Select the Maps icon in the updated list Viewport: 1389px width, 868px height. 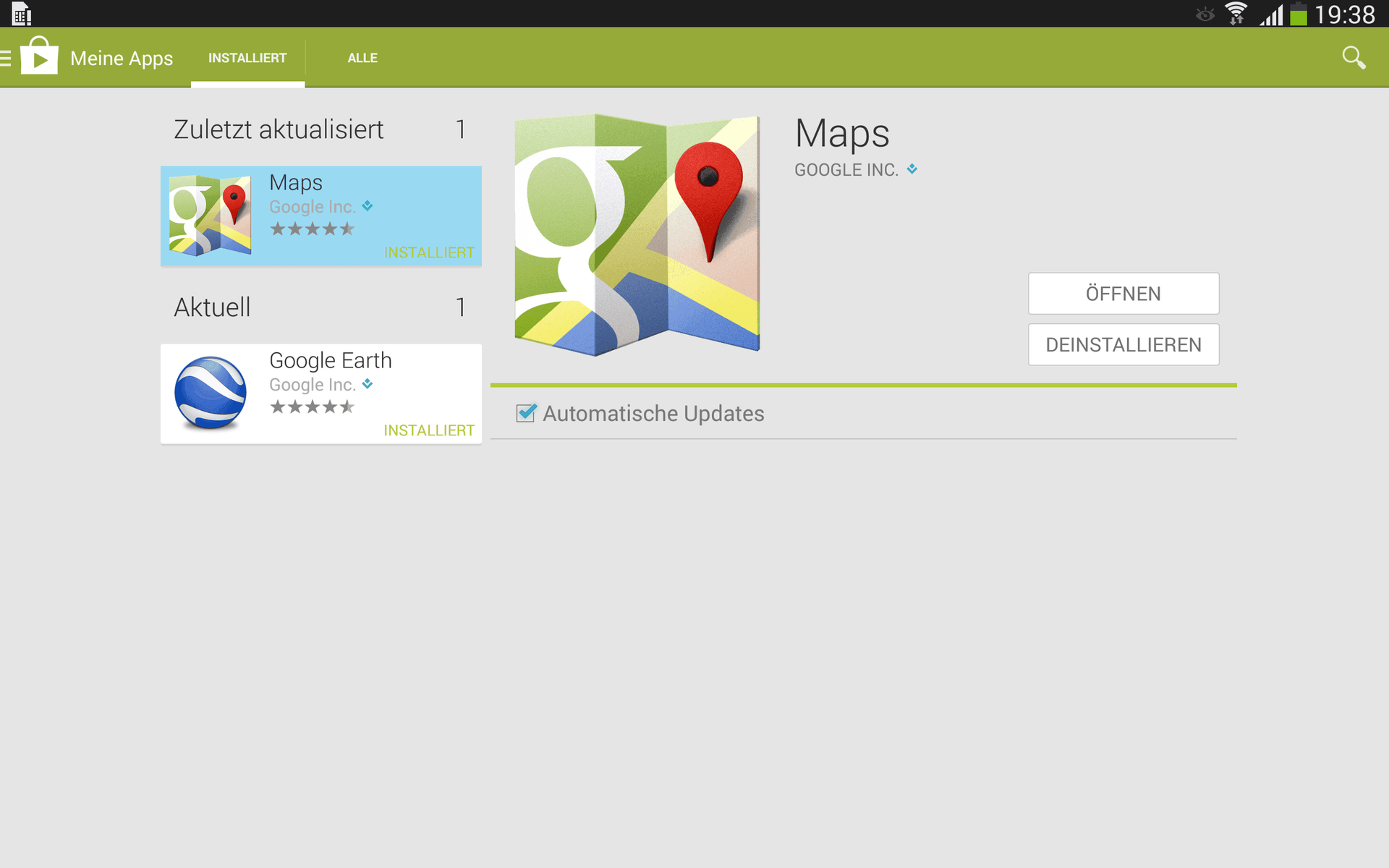tap(210, 216)
